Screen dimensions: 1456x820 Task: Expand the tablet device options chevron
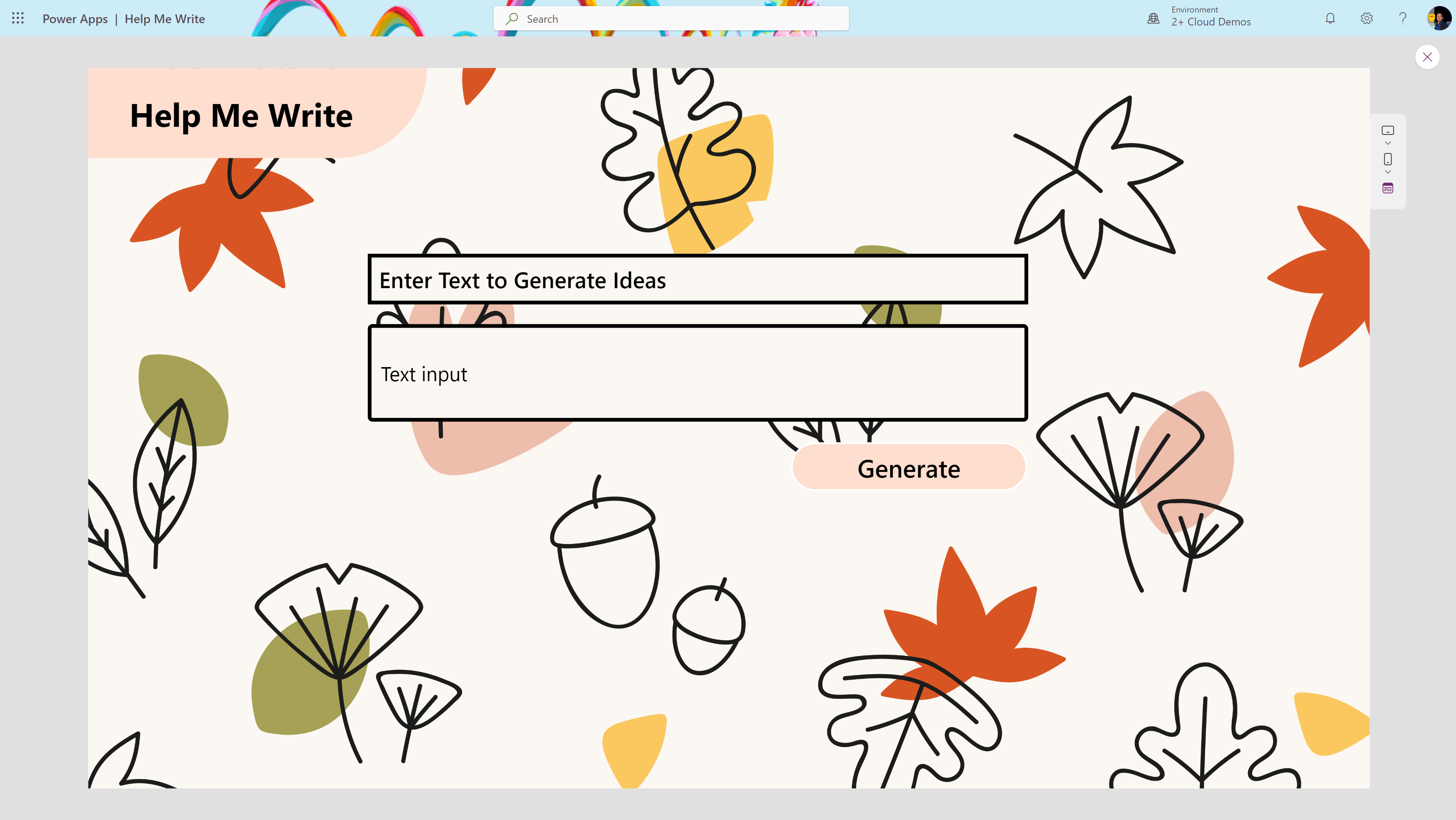pos(1388,143)
